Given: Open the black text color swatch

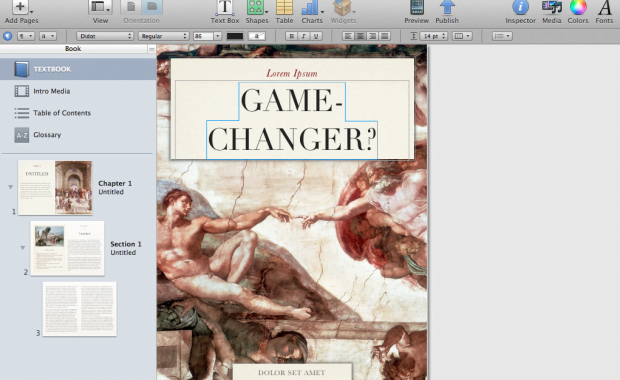Looking at the screenshot, I should pyautogui.click(x=234, y=36).
